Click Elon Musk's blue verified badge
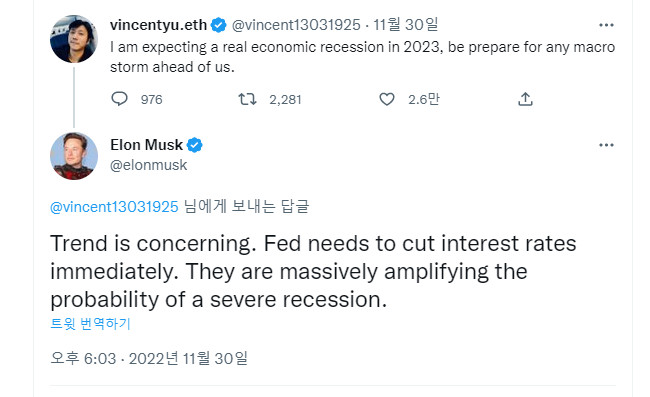The width and height of the screenshot is (650, 397). tap(194, 145)
